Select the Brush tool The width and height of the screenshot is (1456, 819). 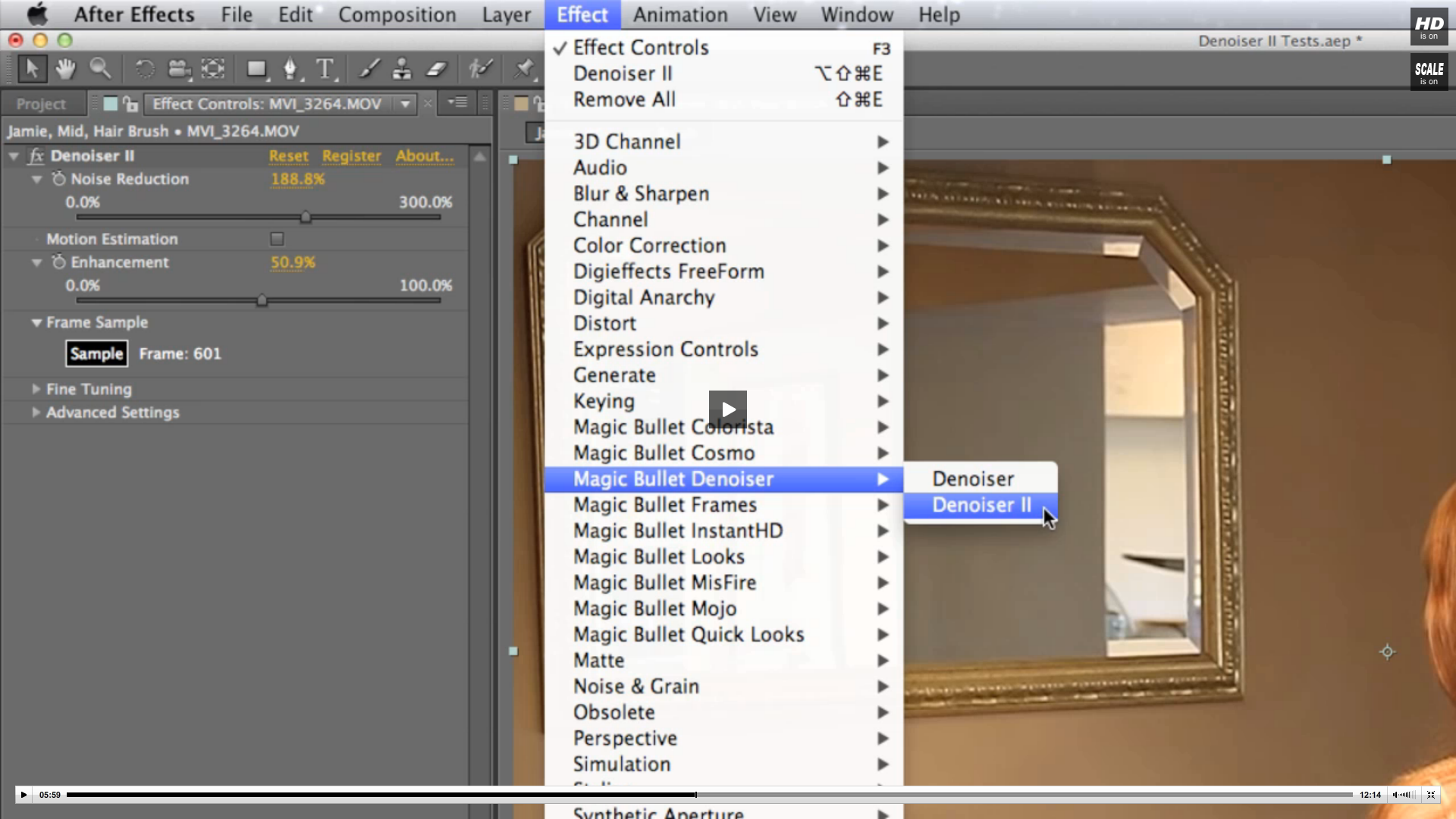point(369,70)
